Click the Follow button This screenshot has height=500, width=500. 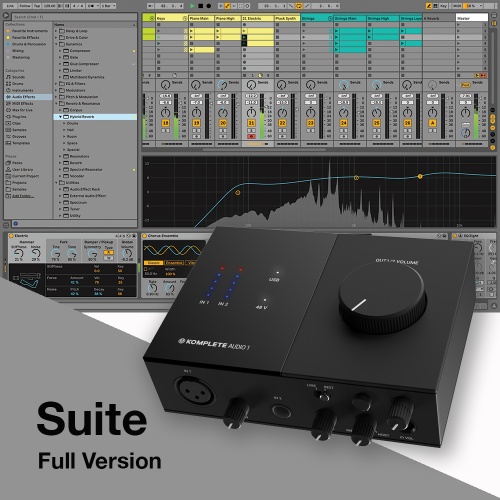[x=25, y=6]
